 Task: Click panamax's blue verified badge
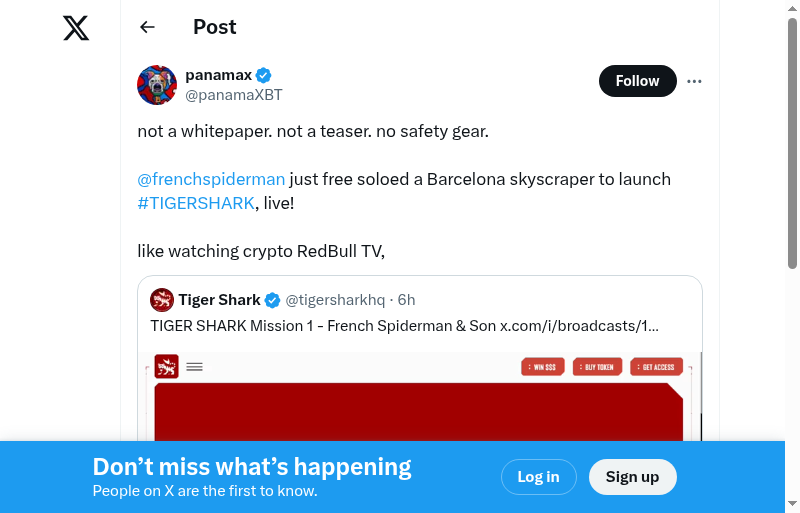(x=264, y=75)
